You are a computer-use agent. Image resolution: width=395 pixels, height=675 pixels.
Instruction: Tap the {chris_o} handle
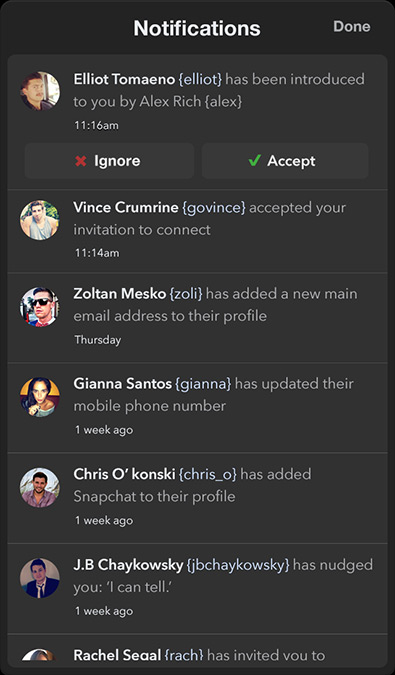(207, 474)
